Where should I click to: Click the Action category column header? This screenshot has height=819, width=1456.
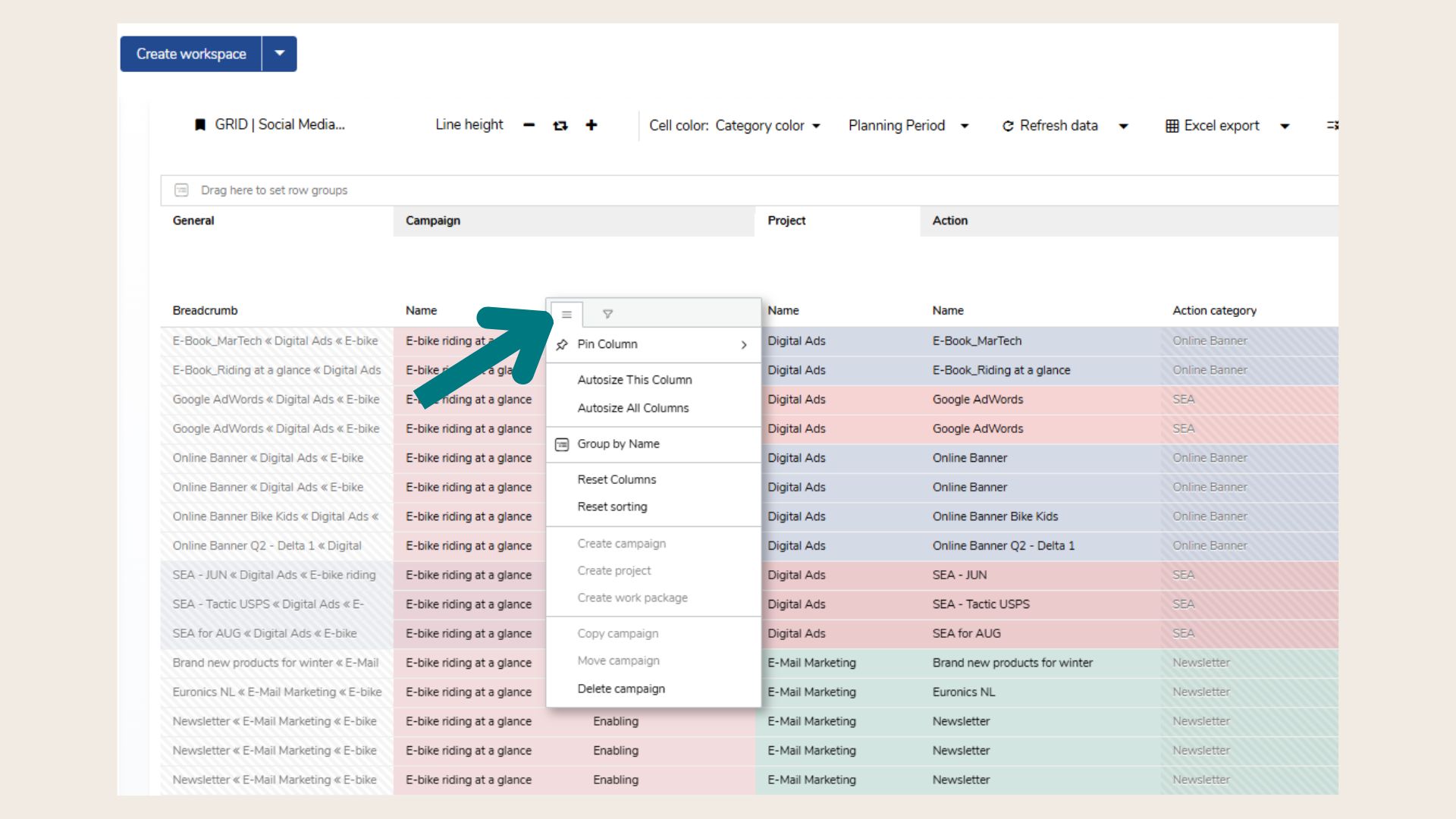pos(1214,310)
